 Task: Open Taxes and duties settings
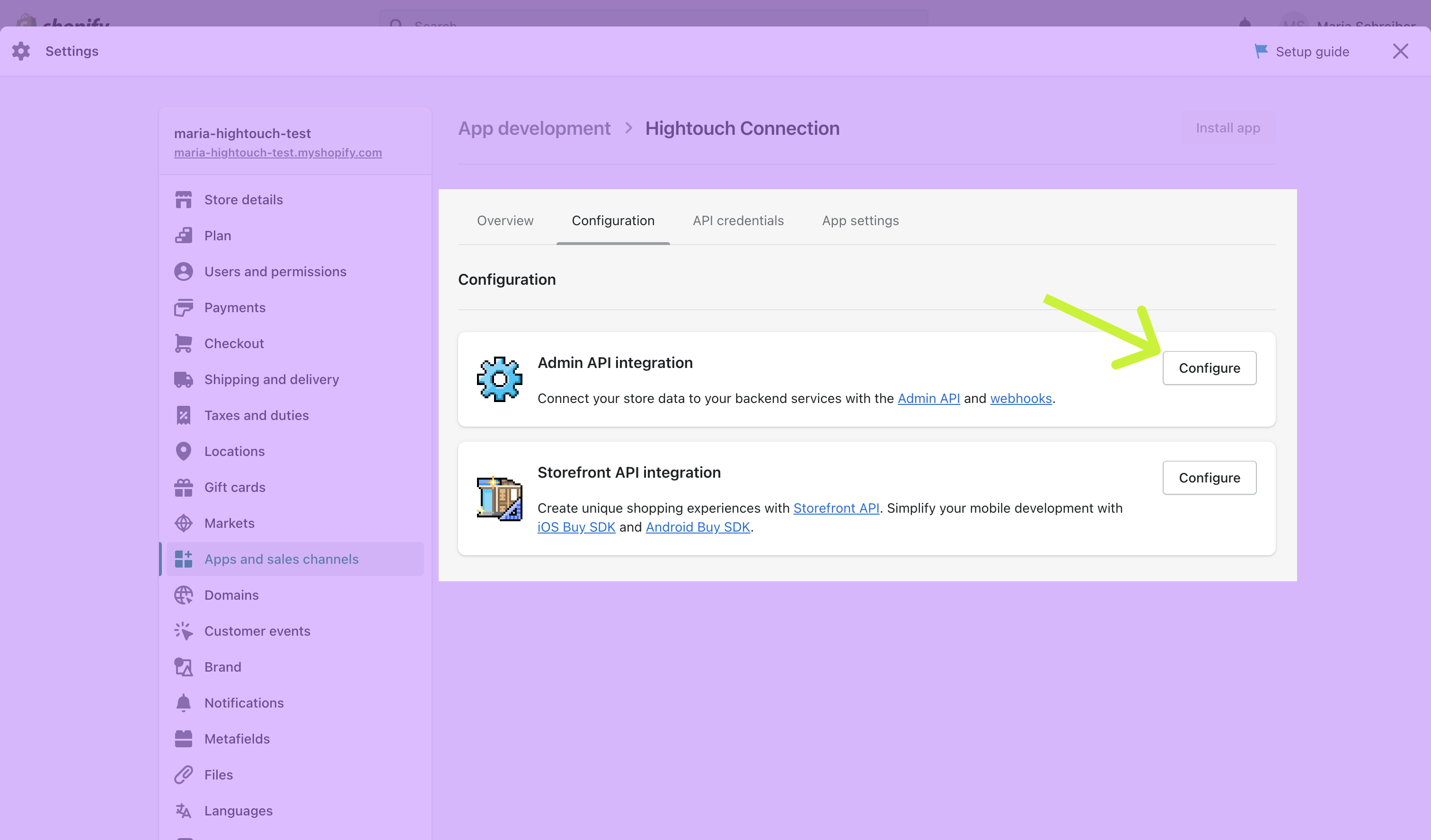point(295,415)
